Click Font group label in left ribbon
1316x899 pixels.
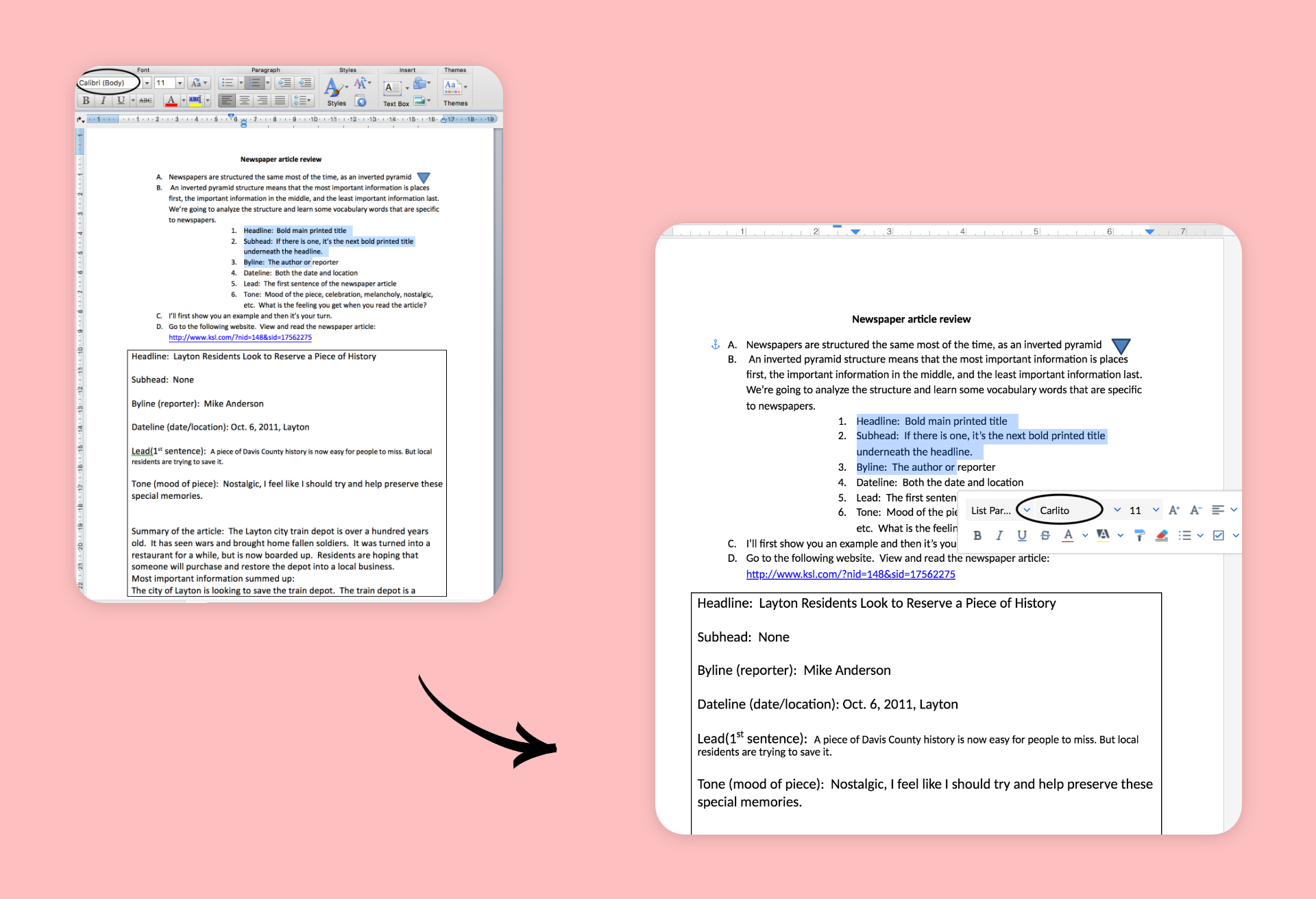(143, 70)
